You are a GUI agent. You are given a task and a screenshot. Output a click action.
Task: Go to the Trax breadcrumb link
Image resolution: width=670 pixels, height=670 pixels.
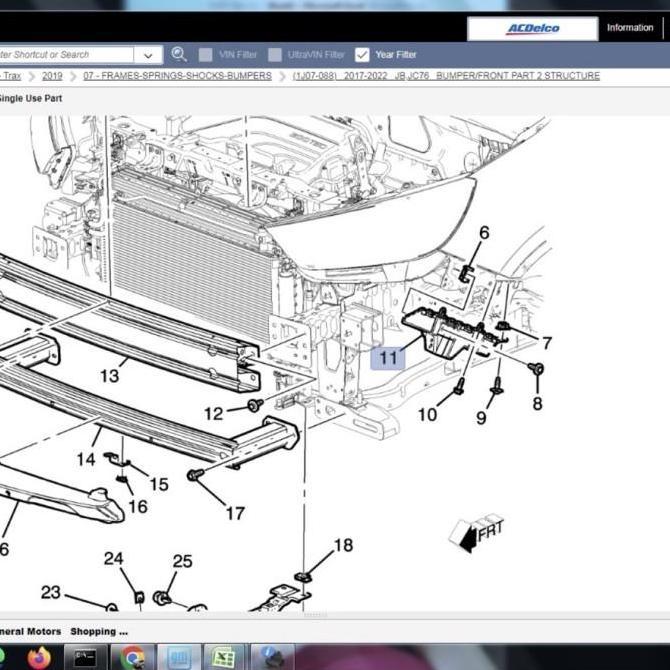[x=11, y=76]
